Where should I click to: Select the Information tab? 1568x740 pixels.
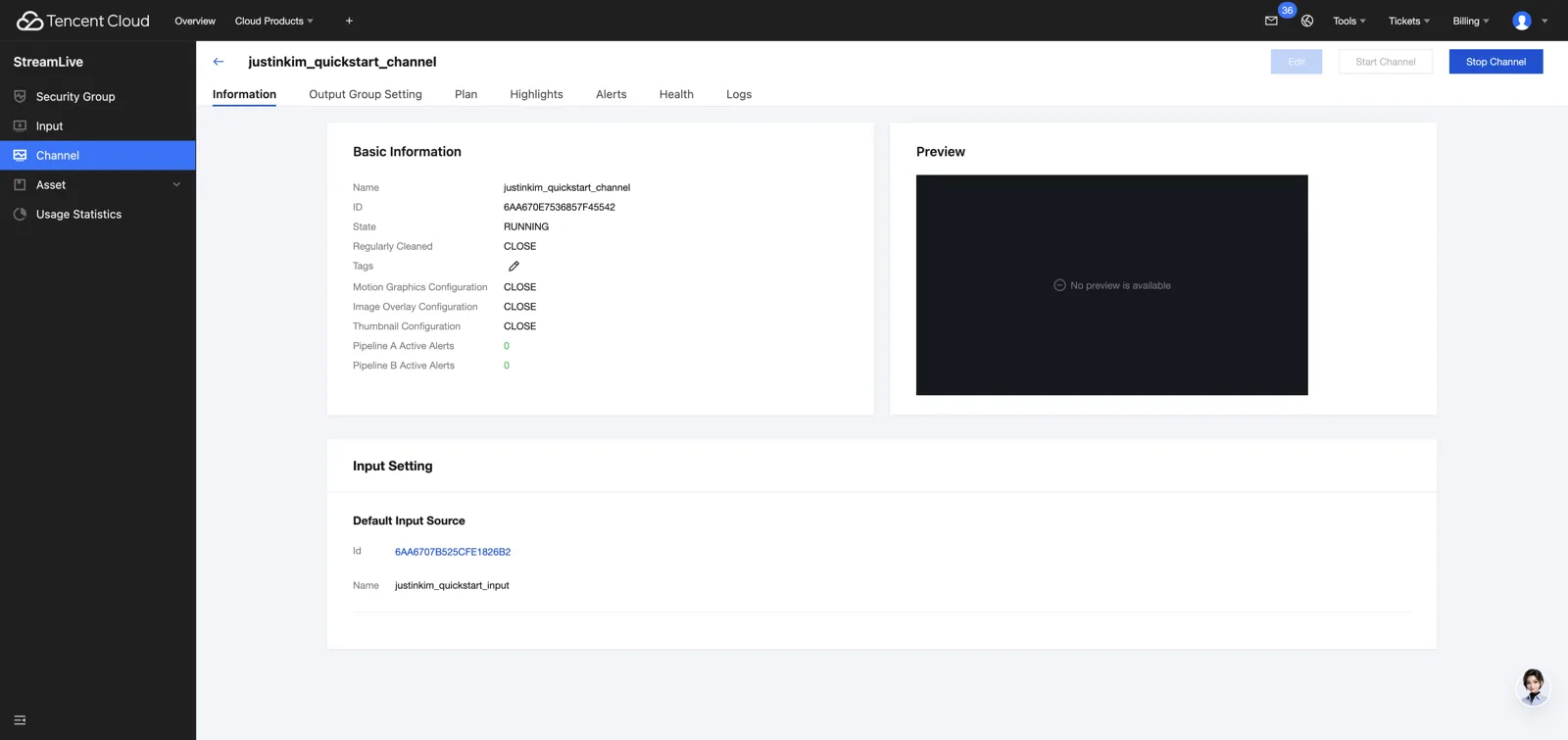[244, 94]
